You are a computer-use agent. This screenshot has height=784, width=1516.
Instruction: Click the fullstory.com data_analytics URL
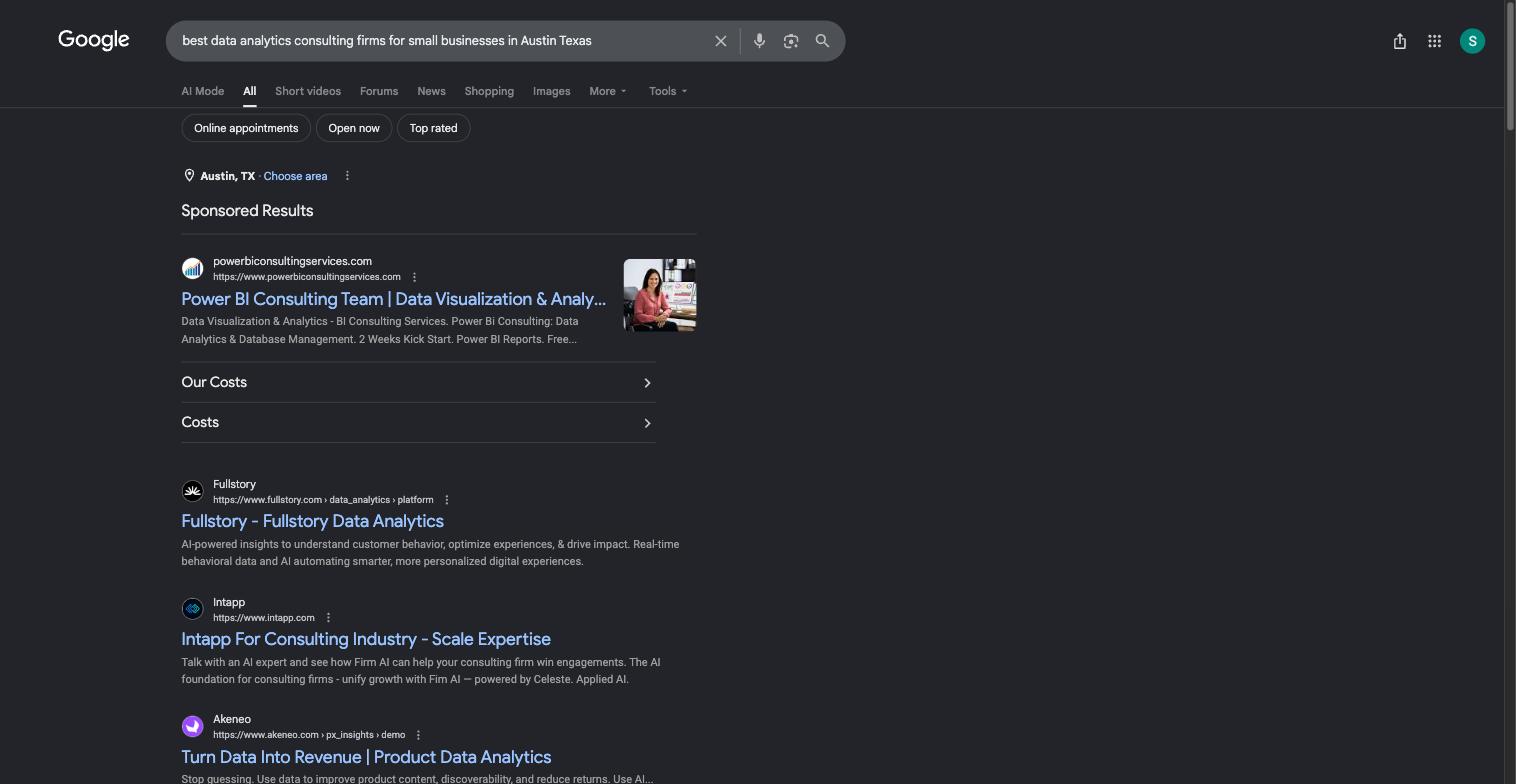coord(323,500)
